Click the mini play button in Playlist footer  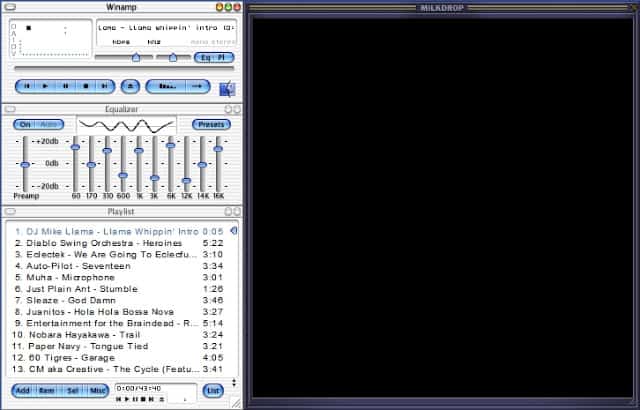127,399
